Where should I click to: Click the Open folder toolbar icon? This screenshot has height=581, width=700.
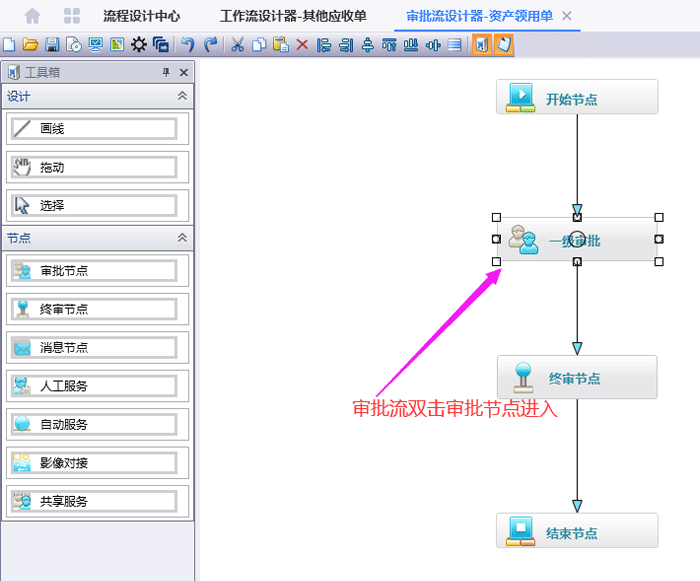[30, 45]
